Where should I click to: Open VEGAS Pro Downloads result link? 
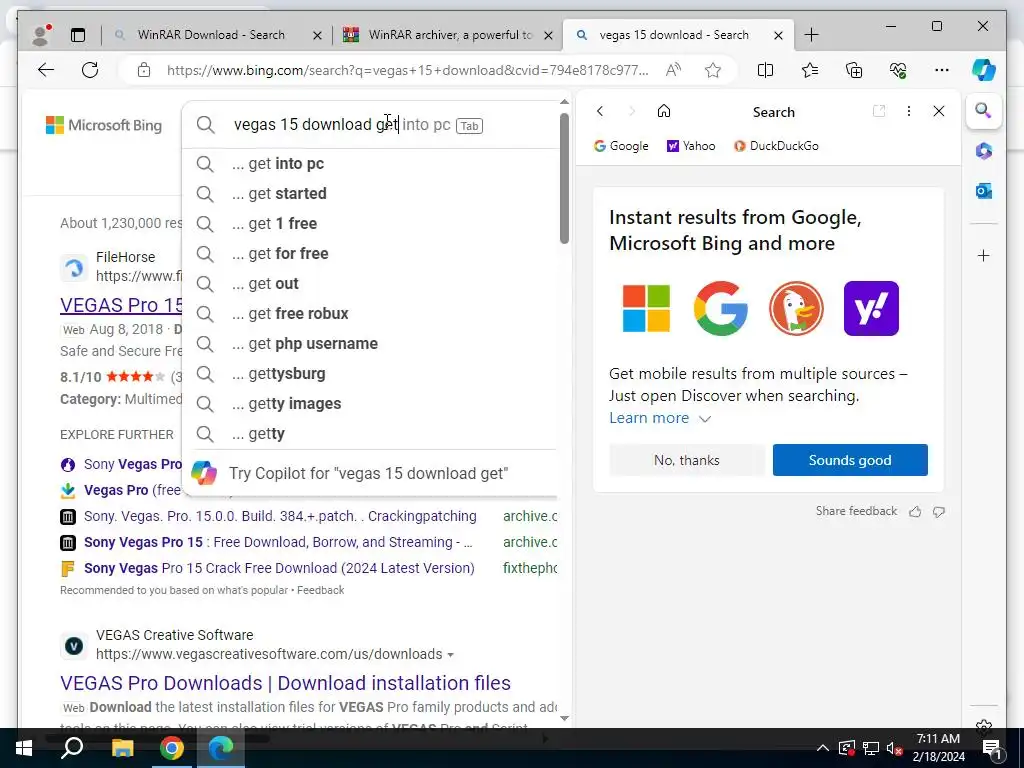pos(285,683)
